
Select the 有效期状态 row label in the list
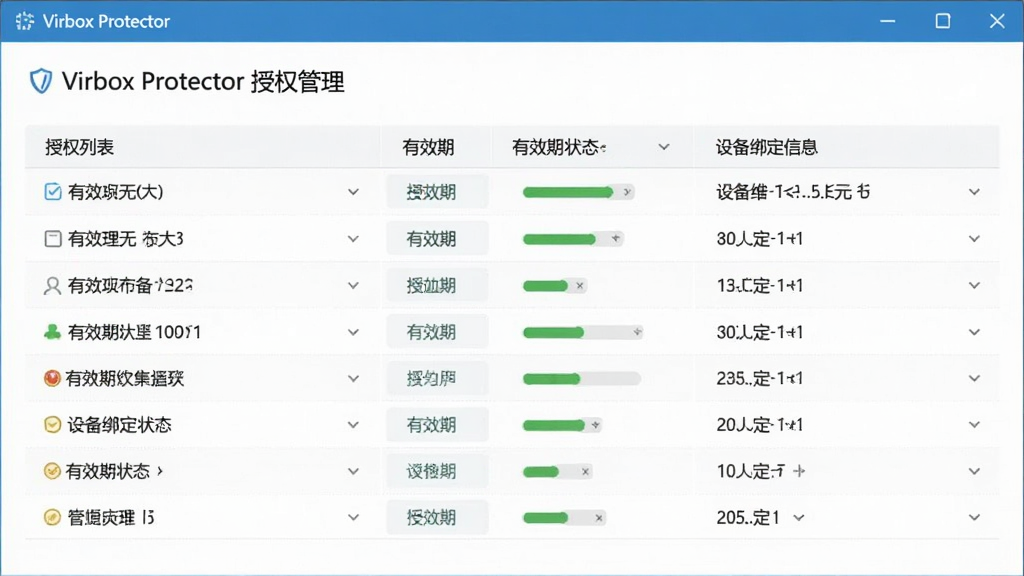pos(108,472)
